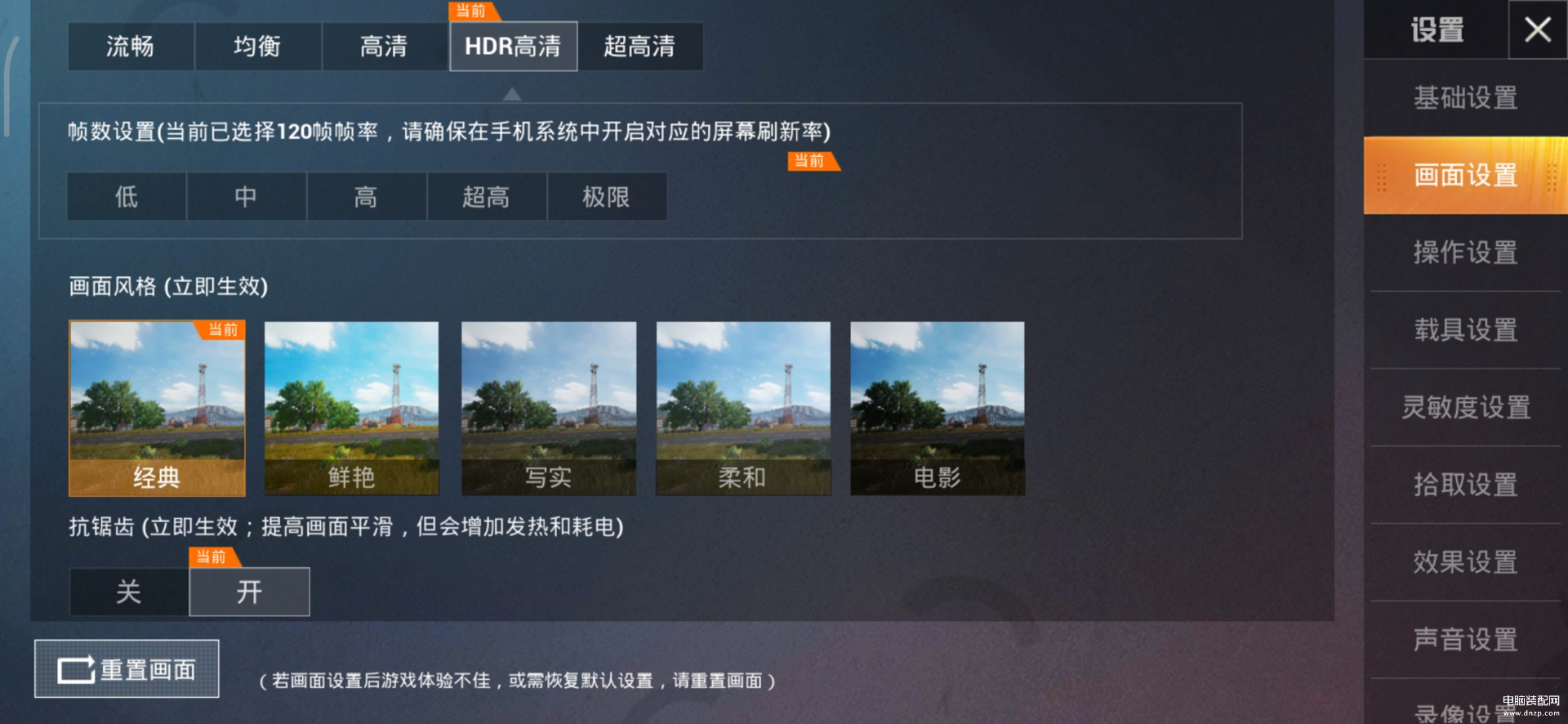
Task: Apply the 电影 picture style thumbnail
Action: 938,408
